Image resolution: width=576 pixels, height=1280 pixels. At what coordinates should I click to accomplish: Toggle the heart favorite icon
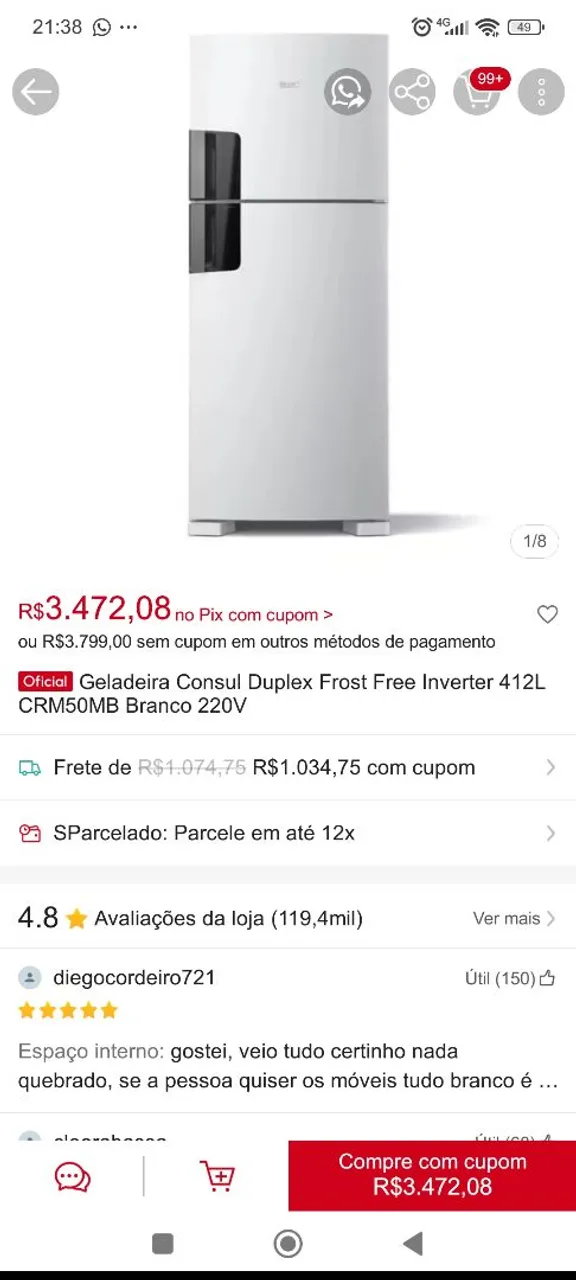pos(547,615)
